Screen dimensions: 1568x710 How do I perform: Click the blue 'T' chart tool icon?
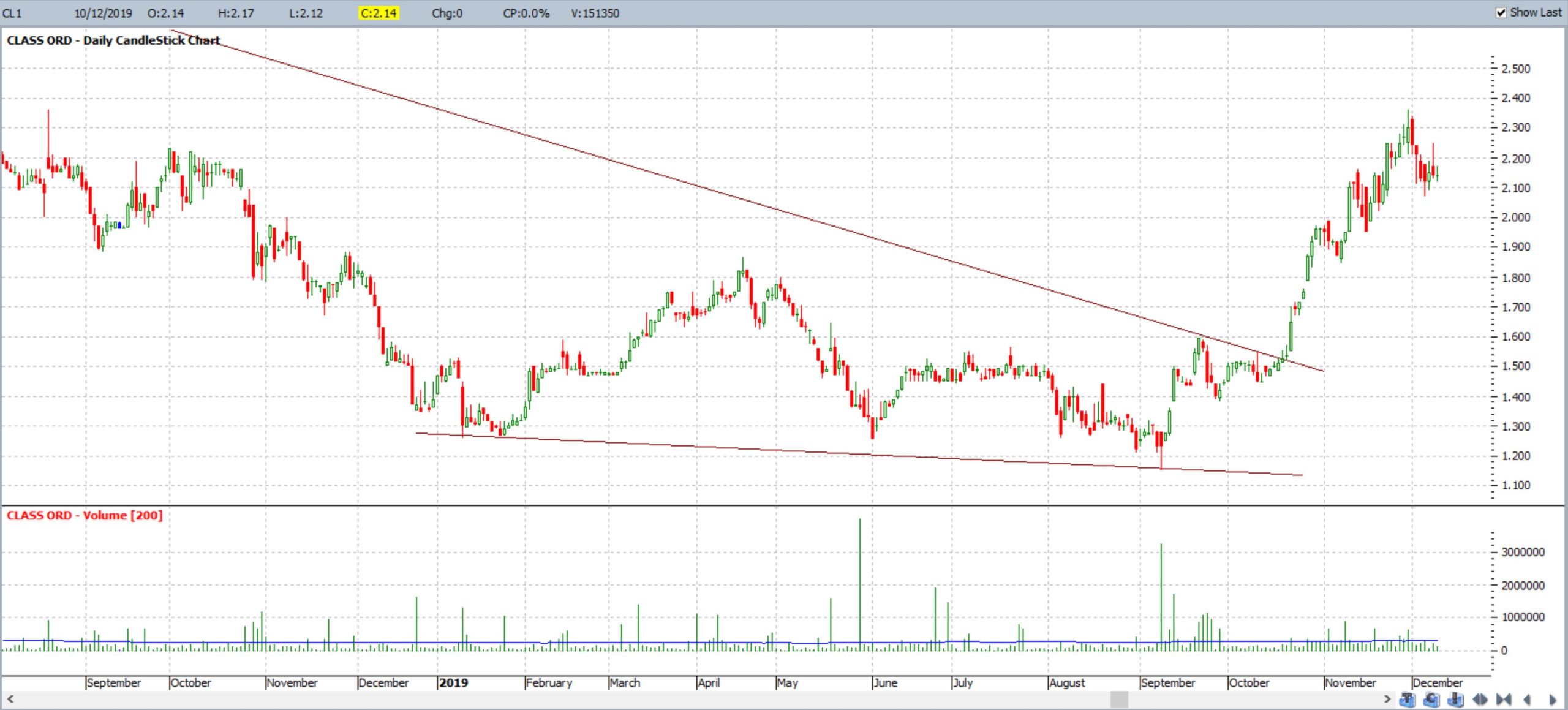coord(1408,699)
